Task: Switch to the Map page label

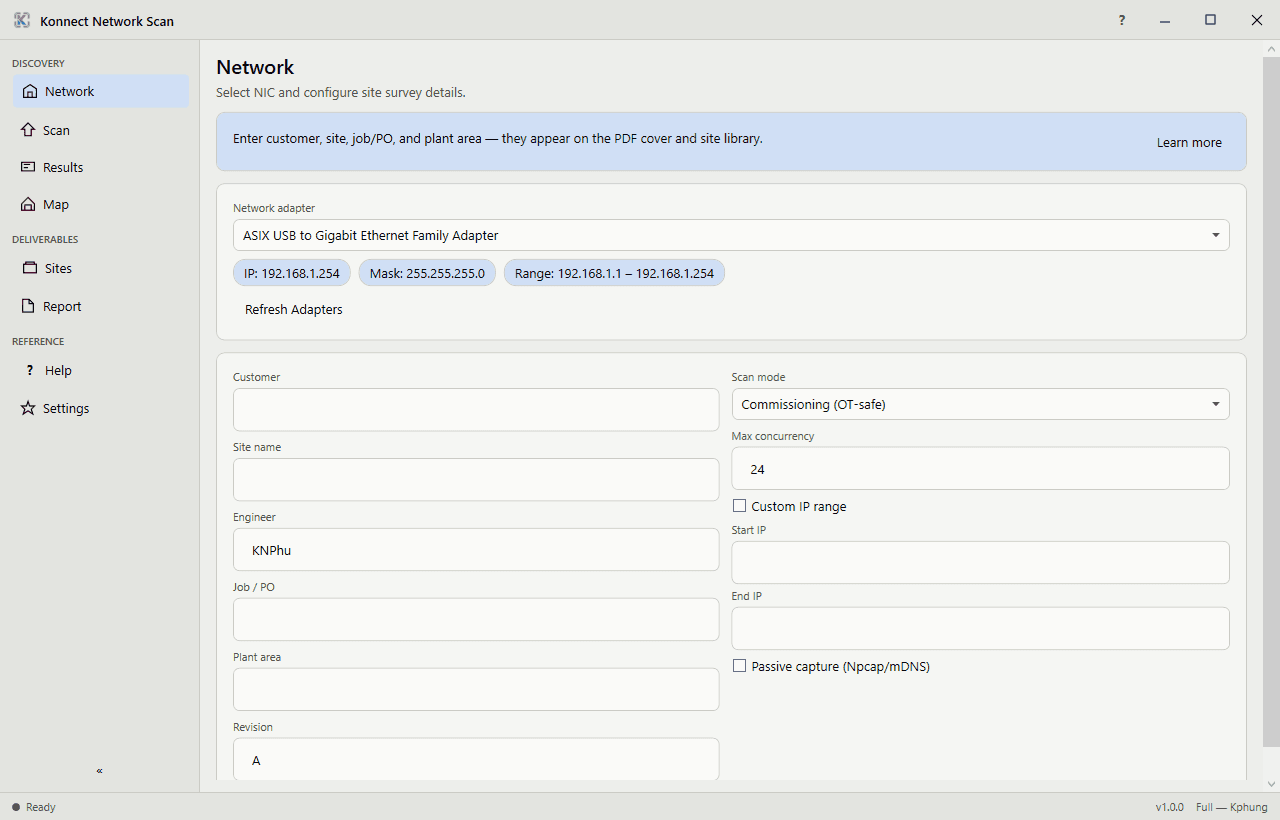Action: click(56, 204)
